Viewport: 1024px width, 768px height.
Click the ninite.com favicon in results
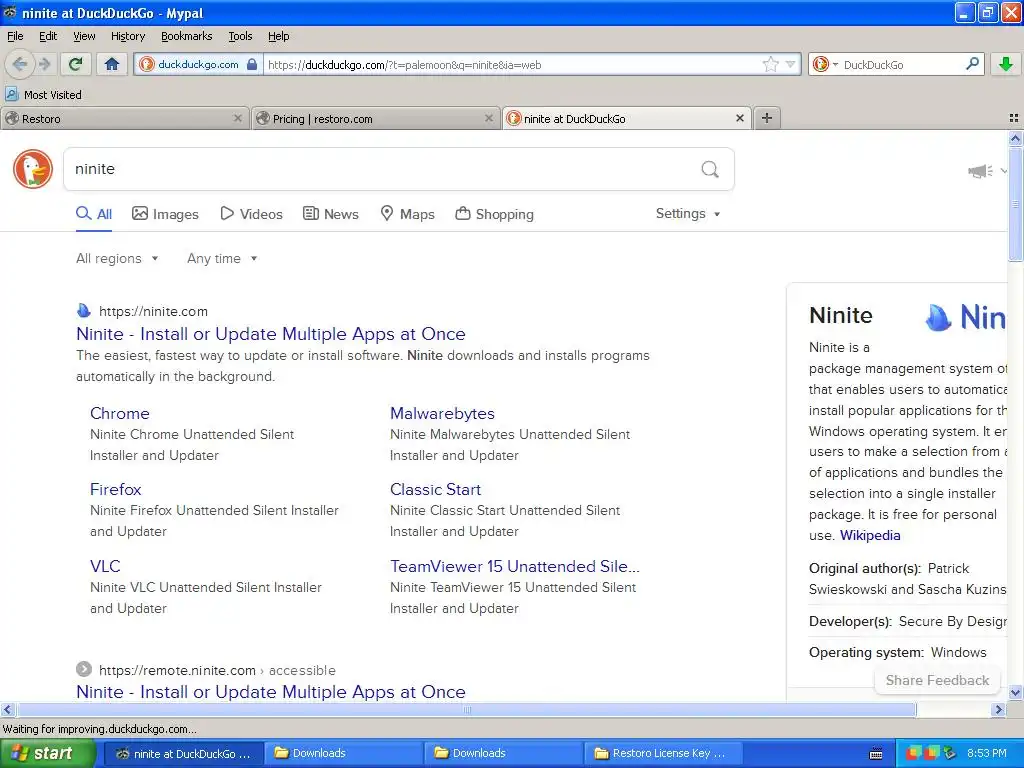click(x=84, y=311)
